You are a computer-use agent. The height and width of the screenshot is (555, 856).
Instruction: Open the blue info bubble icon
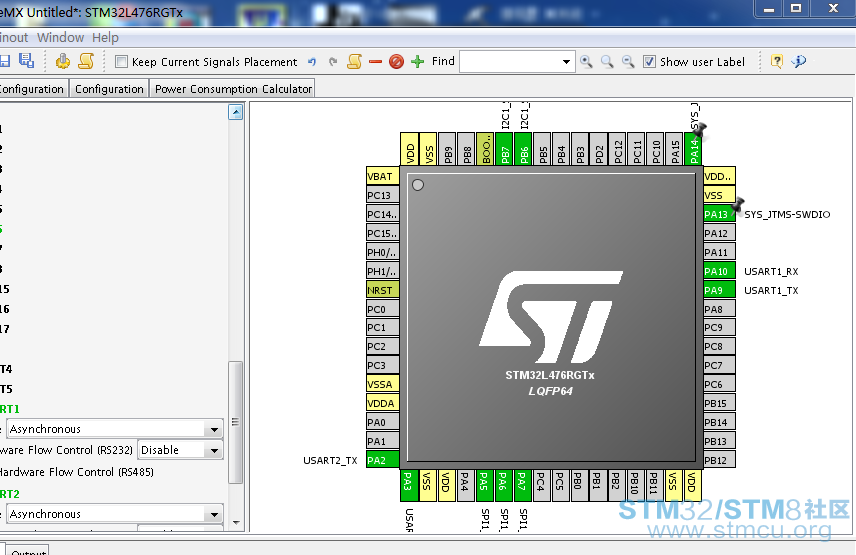799,61
